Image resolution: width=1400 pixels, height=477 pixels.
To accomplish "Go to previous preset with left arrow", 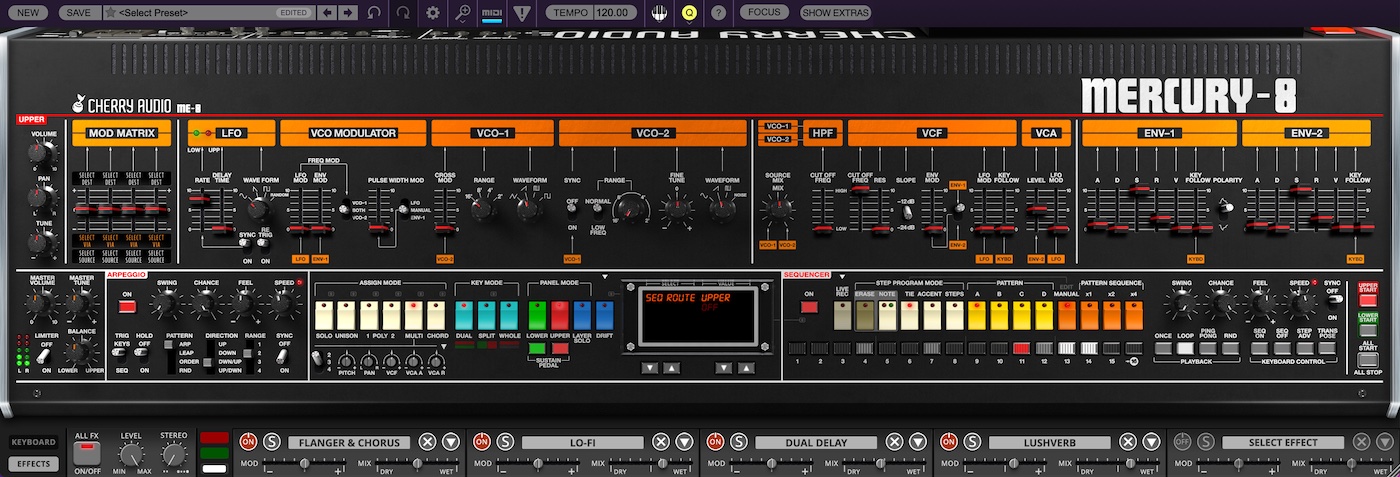I will coord(327,13).
